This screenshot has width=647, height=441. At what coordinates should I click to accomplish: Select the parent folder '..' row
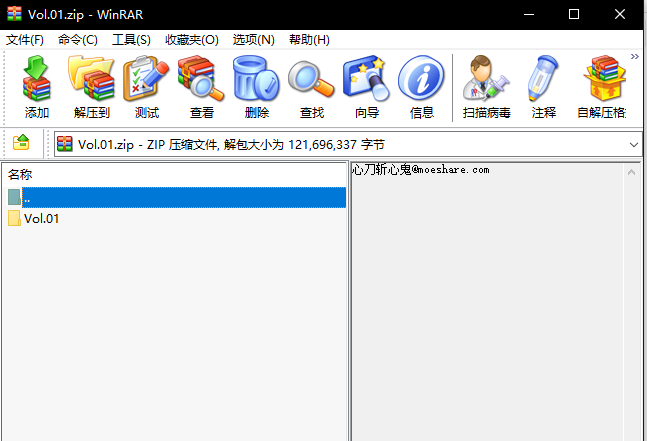point(177,197)
